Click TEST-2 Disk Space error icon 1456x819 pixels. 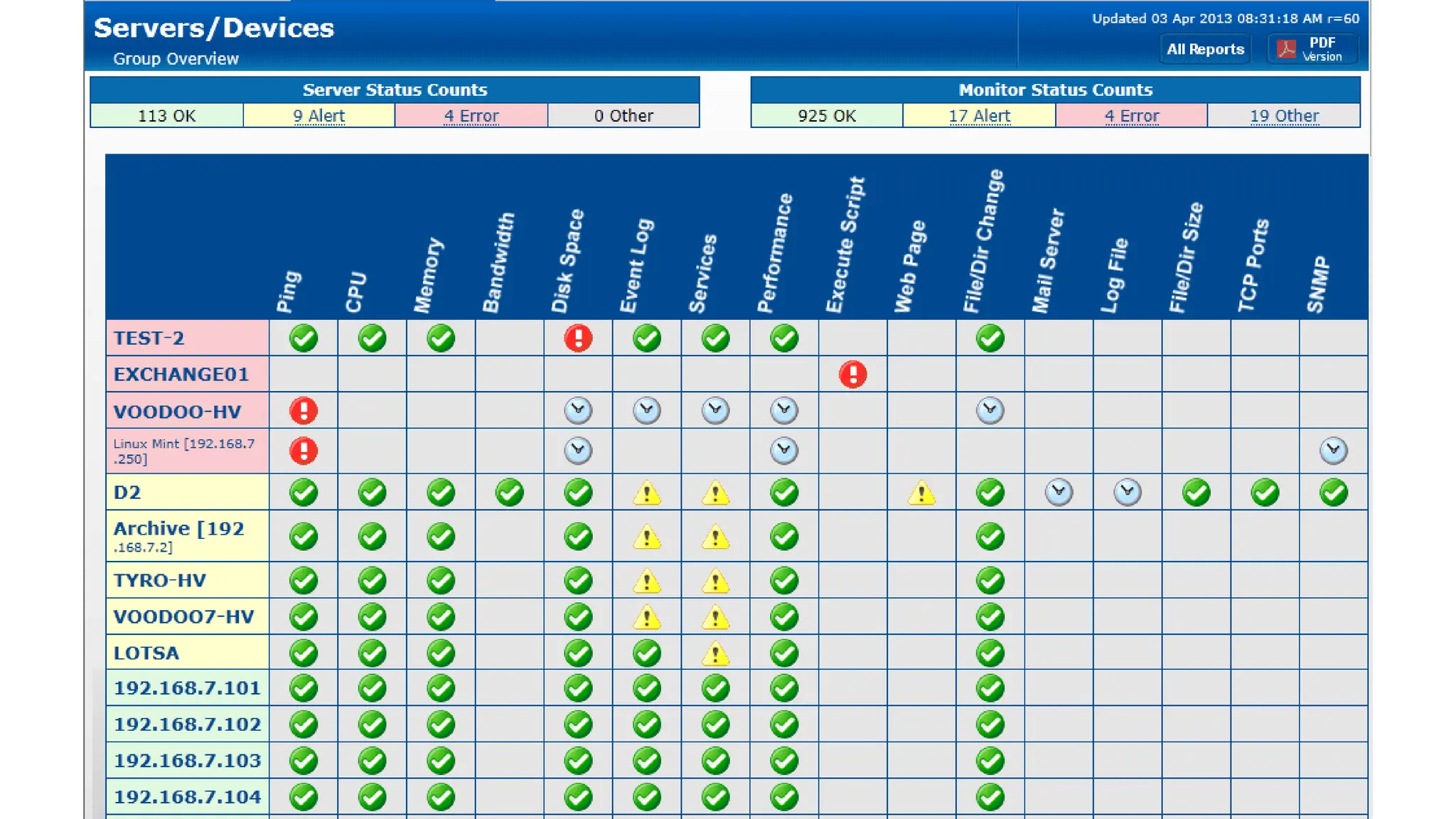pos(578,338)
